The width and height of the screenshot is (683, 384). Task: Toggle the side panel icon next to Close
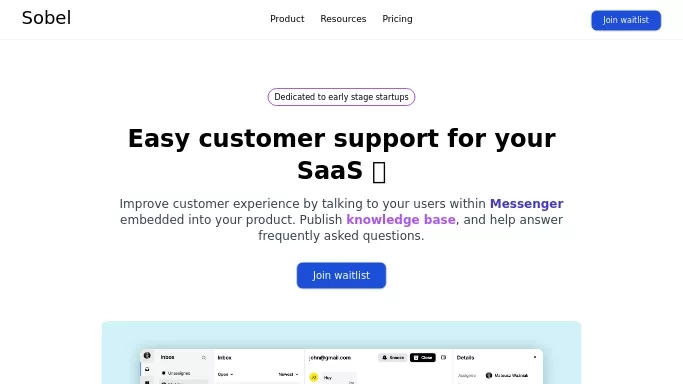(x=443, y=357)
